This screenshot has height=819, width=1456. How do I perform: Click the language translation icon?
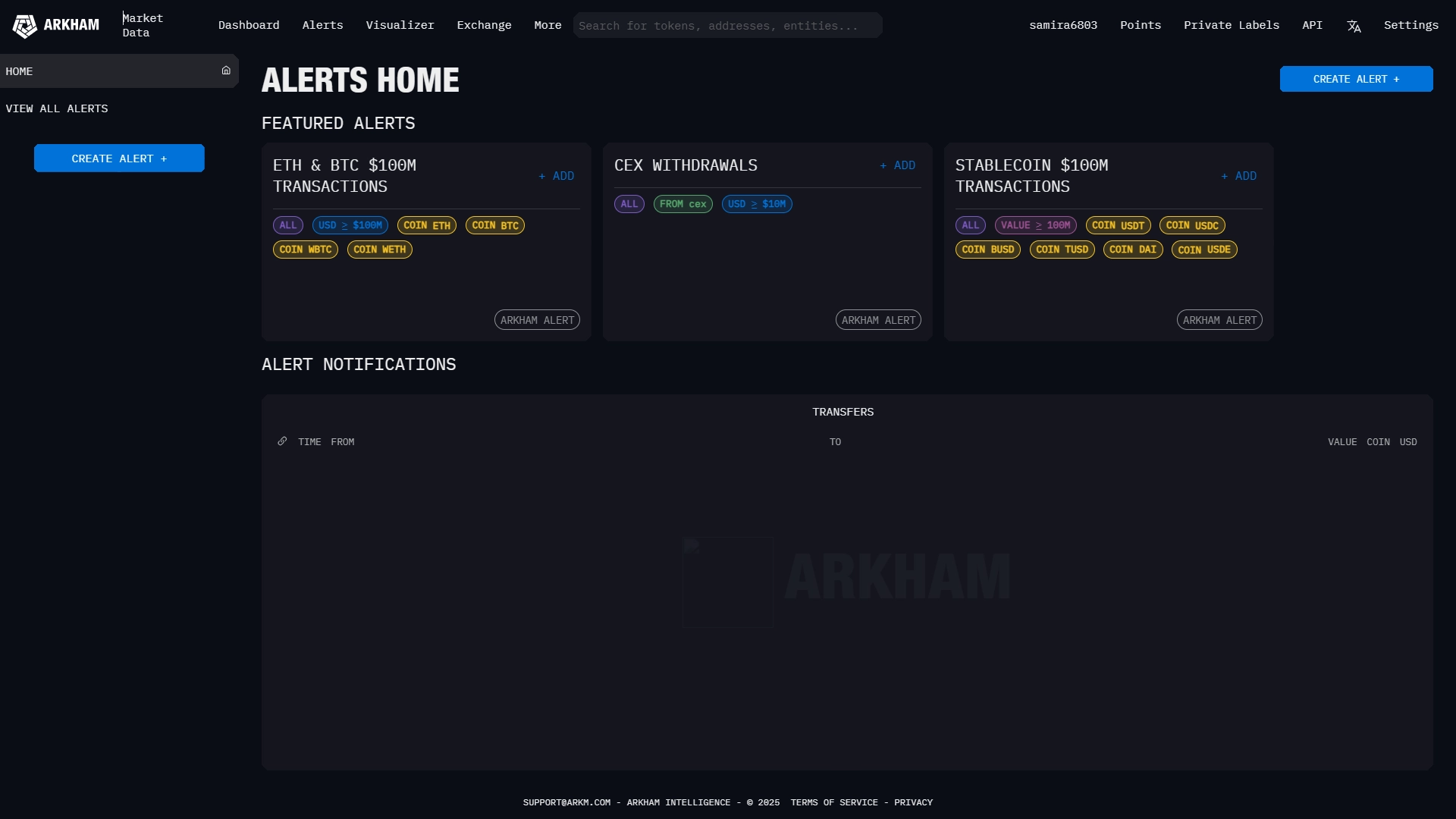pyautogui.click(x=1353, y=26)
